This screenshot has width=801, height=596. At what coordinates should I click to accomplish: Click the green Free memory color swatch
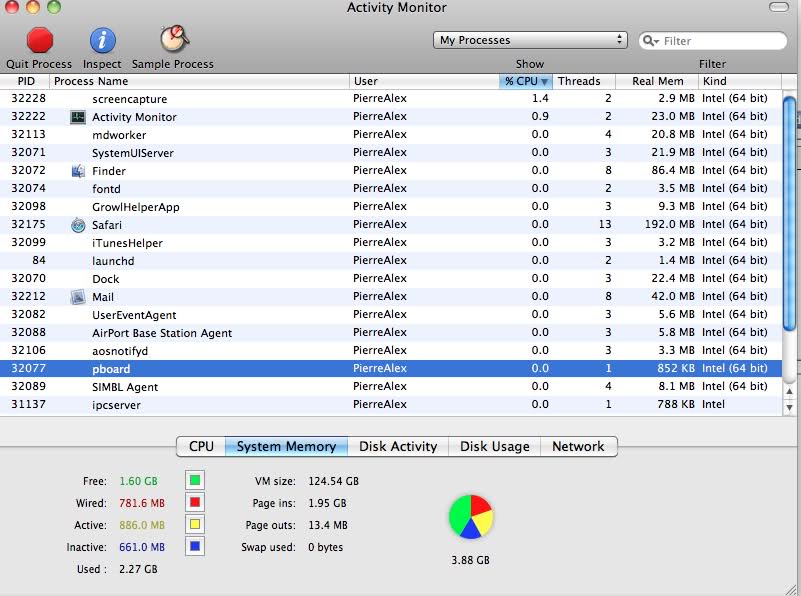(195, 480)
